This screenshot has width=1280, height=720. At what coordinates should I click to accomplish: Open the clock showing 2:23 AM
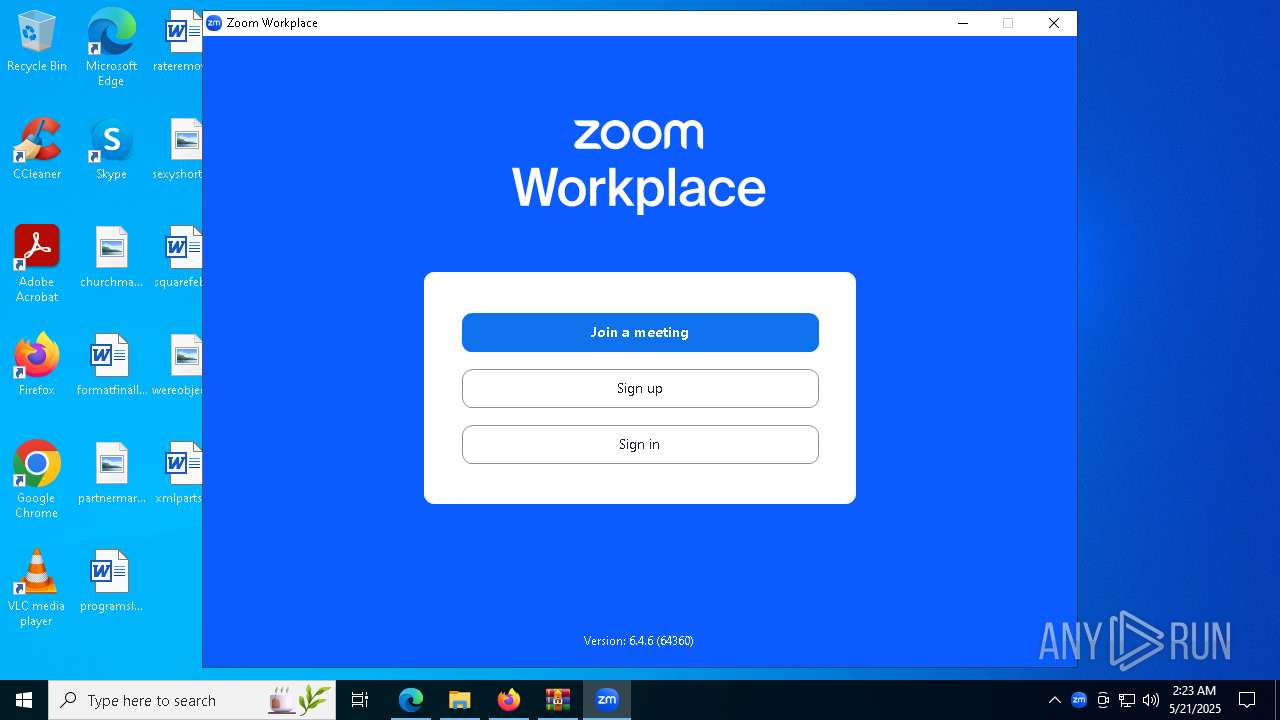tap(1195, 700)
